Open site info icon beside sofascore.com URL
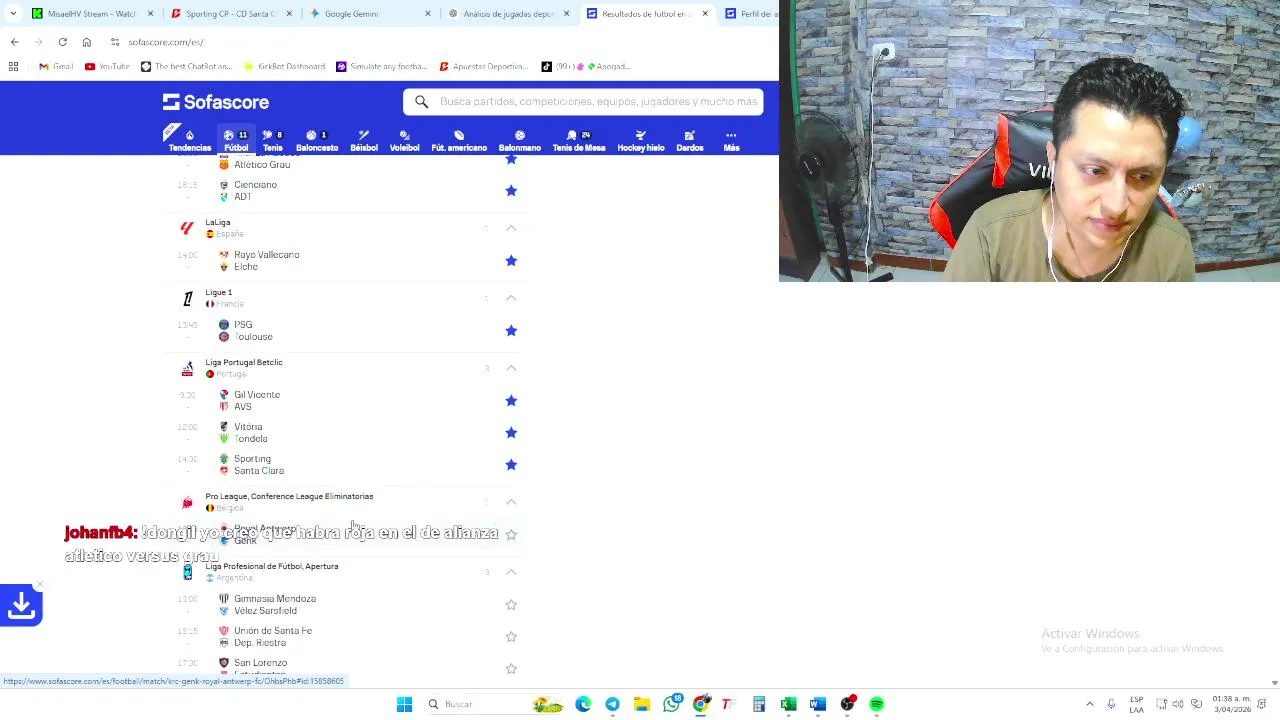 pyautogui.click(x=115, y=42)
